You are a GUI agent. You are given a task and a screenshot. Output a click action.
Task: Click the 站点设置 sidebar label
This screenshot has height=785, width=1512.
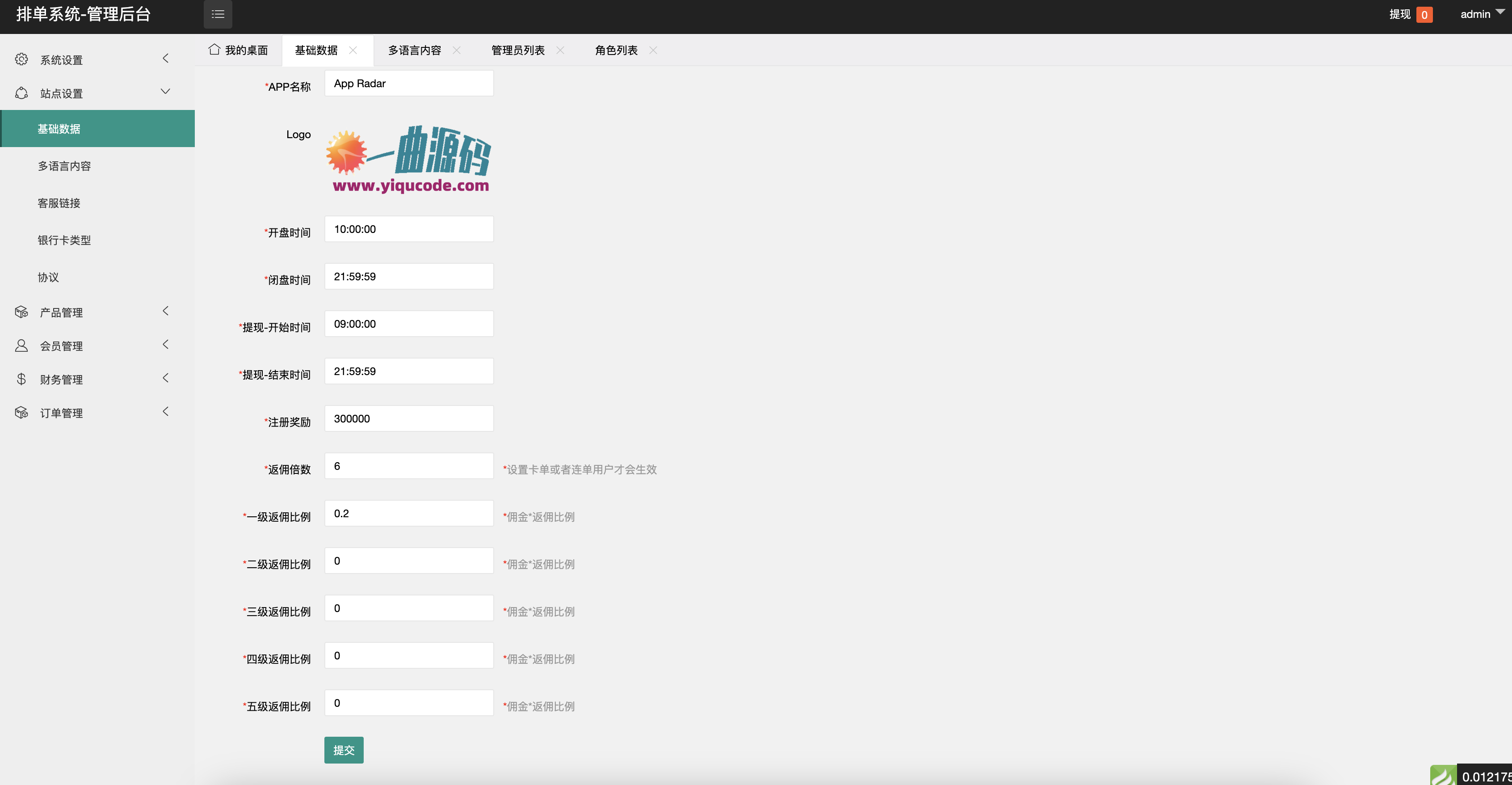61,93
